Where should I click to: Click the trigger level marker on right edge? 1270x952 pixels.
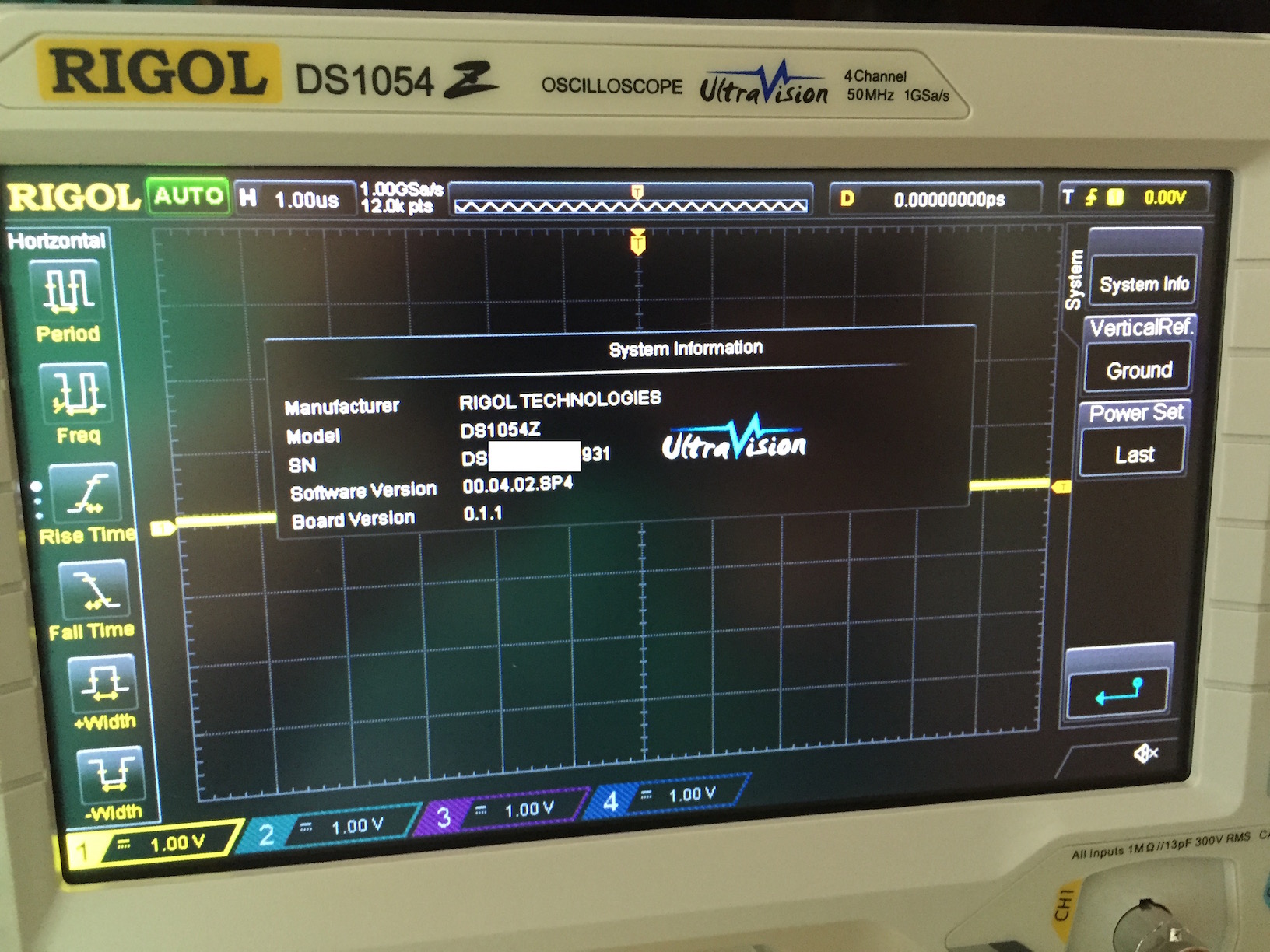pyautogui.click(x=1061, y=487)
